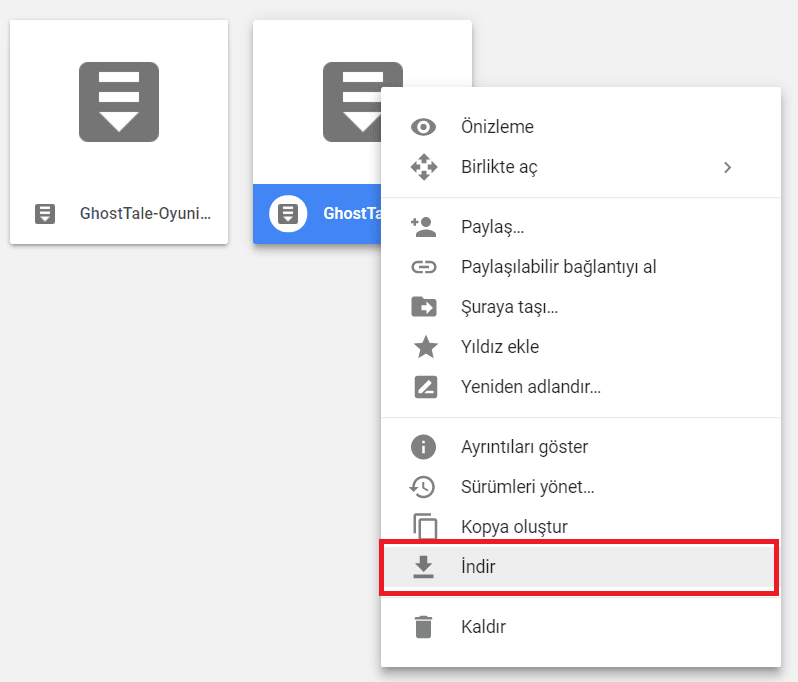The image size is (798, 682).
Task: Choose Paylaş… in the context menu
Action: click(x=581, y=227)
